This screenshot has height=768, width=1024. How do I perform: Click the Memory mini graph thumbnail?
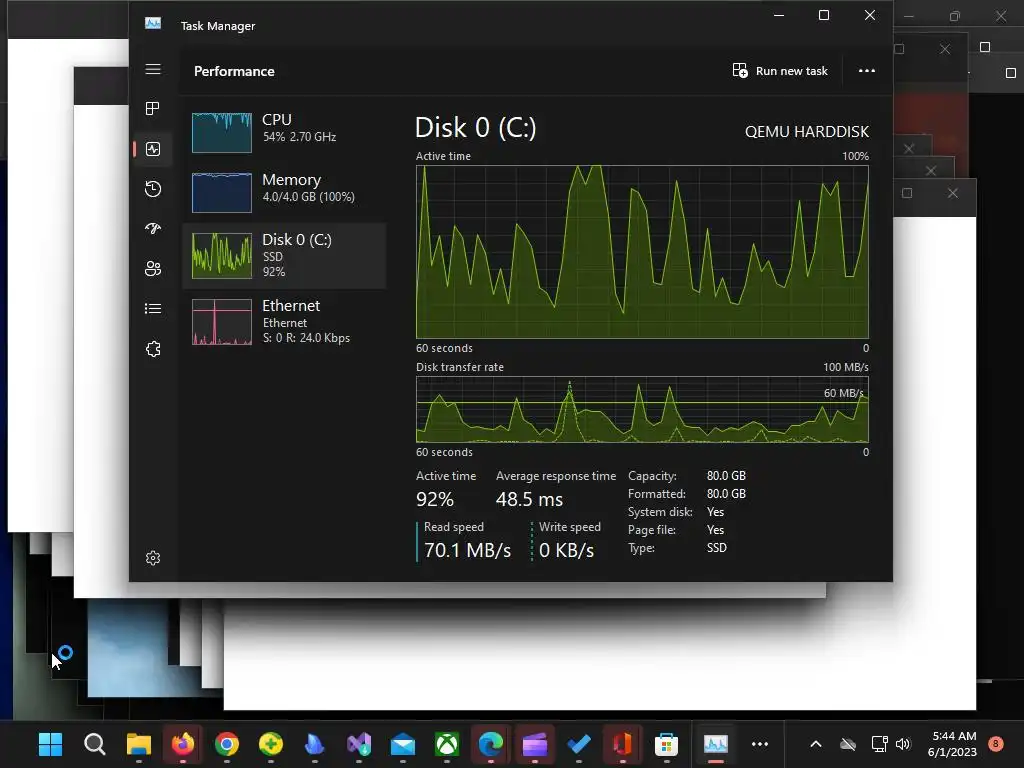tap(222, 193)
